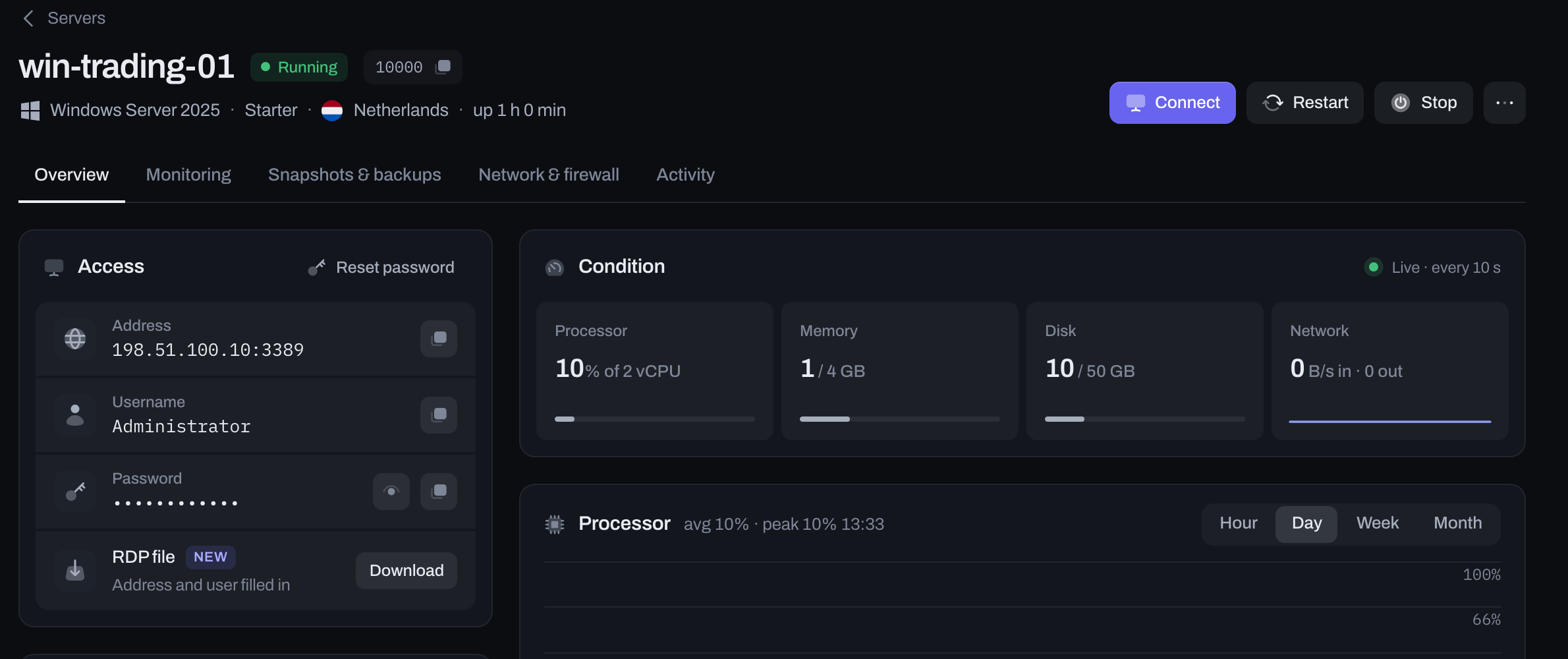Viewport: 1568px width, 659px height.
Task: Click the Disk usage progress bar
Action: pos(1145,419)
